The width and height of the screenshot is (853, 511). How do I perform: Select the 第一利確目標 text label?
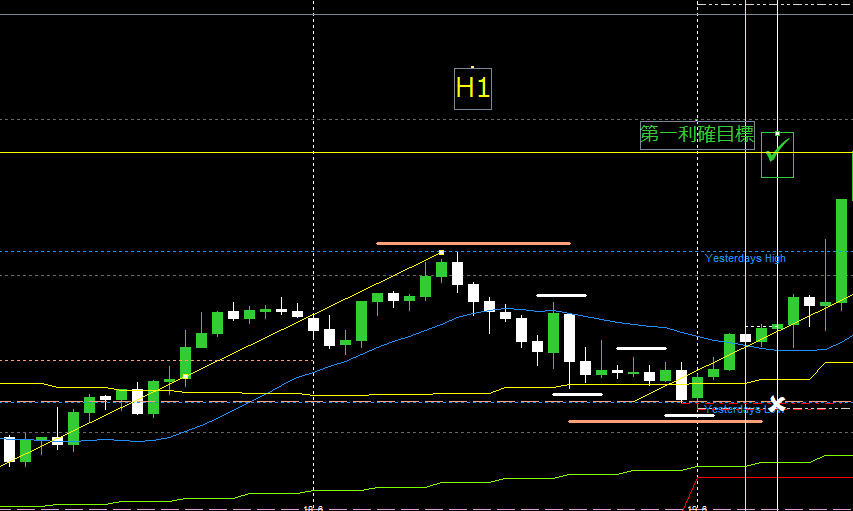click(x=697, y=135)
